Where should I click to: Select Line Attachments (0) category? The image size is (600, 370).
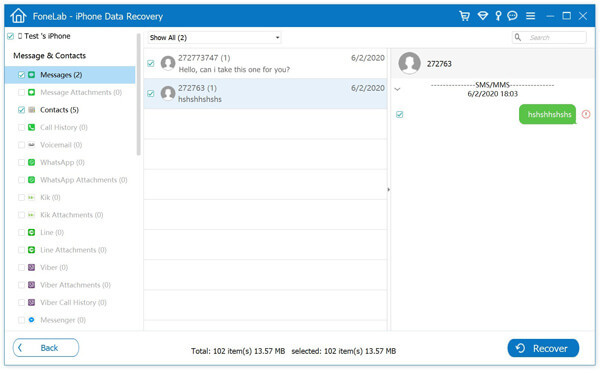73,250
